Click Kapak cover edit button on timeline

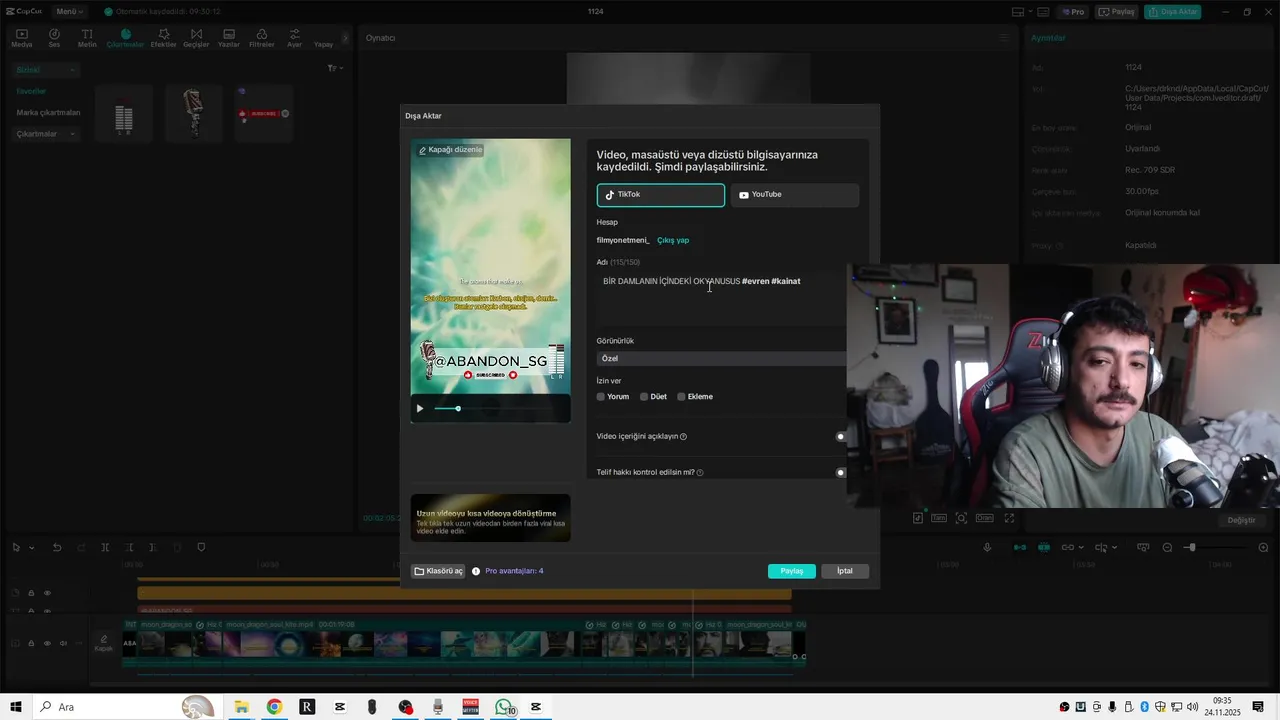(x=103, y=643)
